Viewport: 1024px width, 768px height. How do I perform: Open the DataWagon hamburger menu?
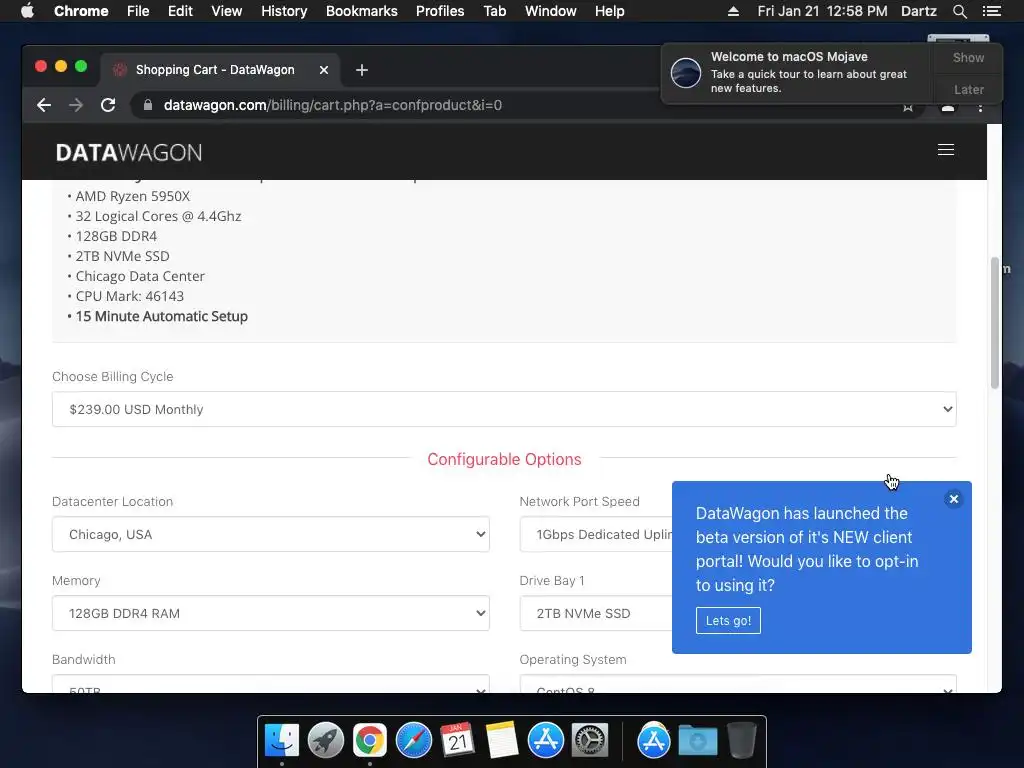pos(946,150)
